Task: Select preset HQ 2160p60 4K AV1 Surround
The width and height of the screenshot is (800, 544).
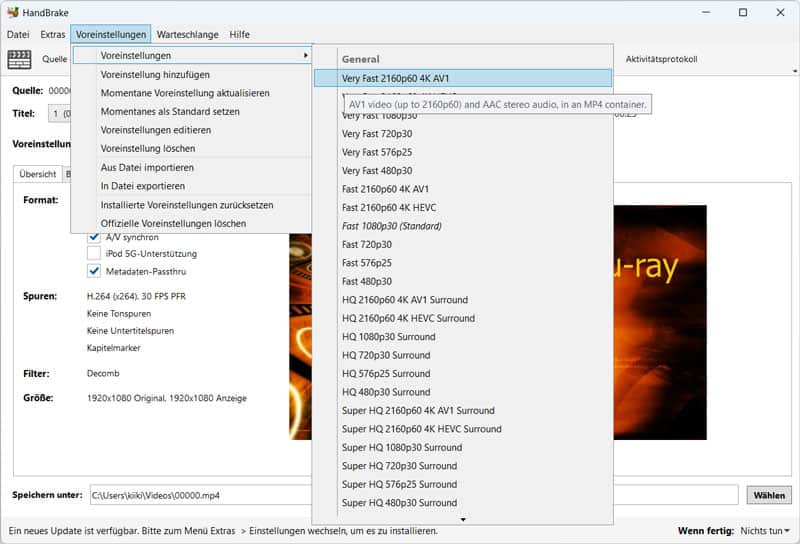Action: pyautogui.click(x=463, y=300)
